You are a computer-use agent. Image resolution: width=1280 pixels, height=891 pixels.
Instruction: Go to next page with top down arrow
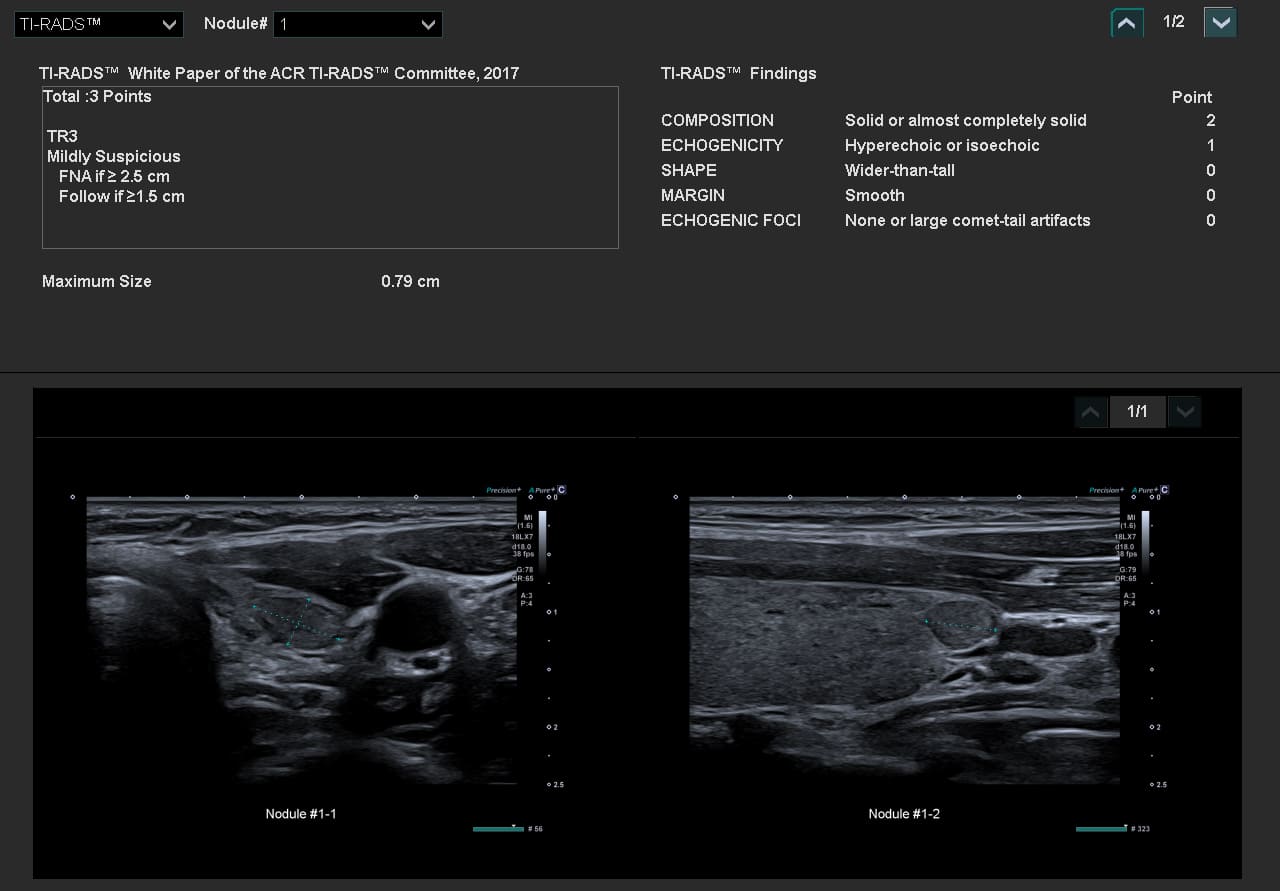tap(1220, 23)
